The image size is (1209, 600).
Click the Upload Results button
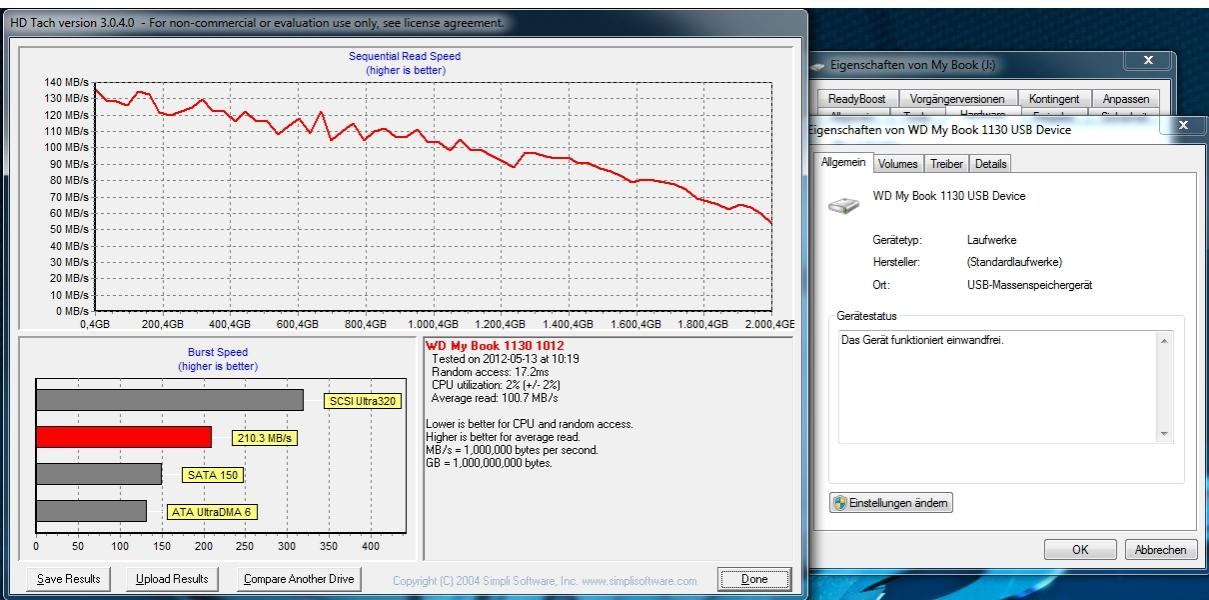tap(172, 579)
